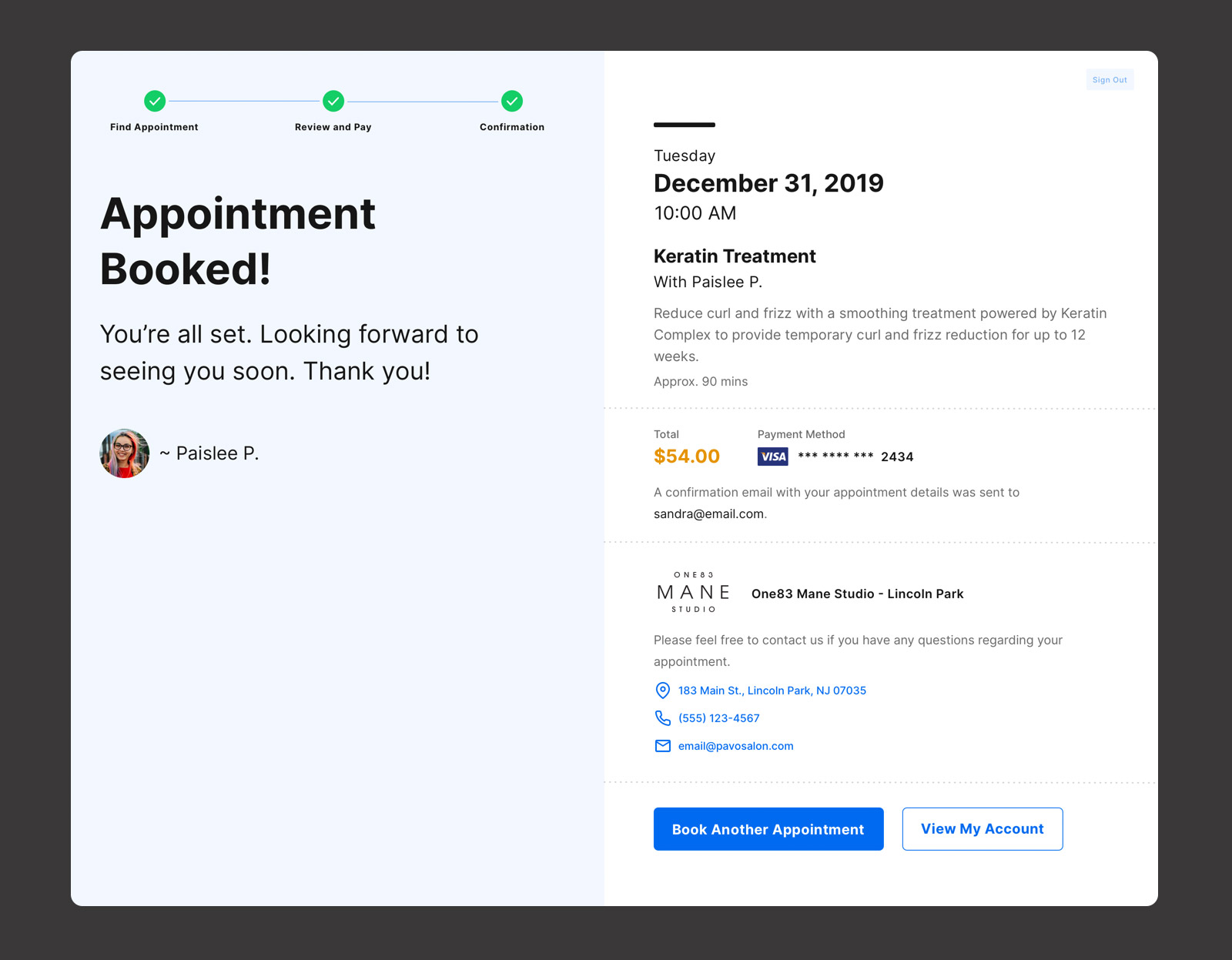Click the One83 Mane Studio logo

point(693,593)
